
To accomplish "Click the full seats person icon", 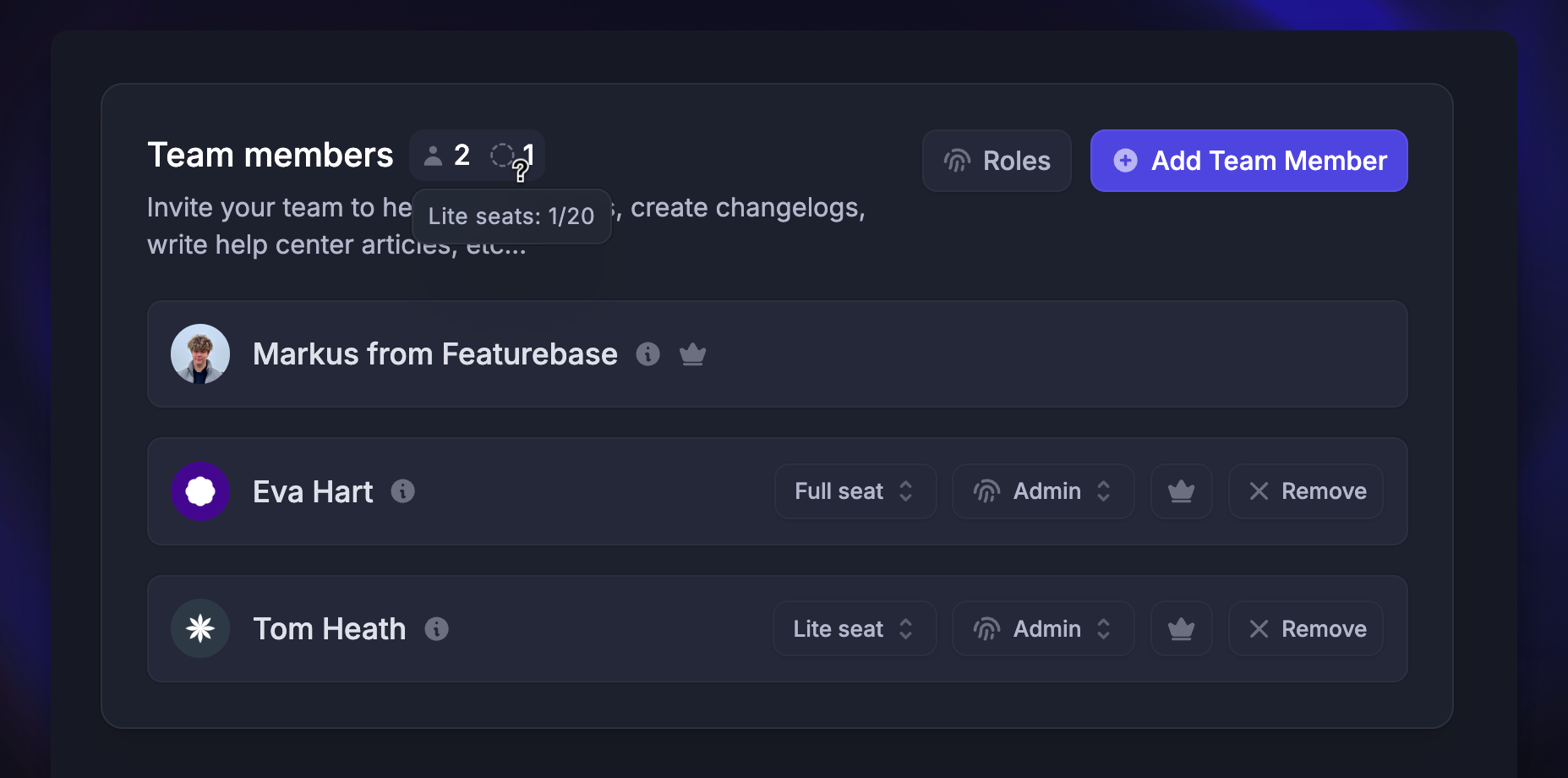I will point(434,155).
